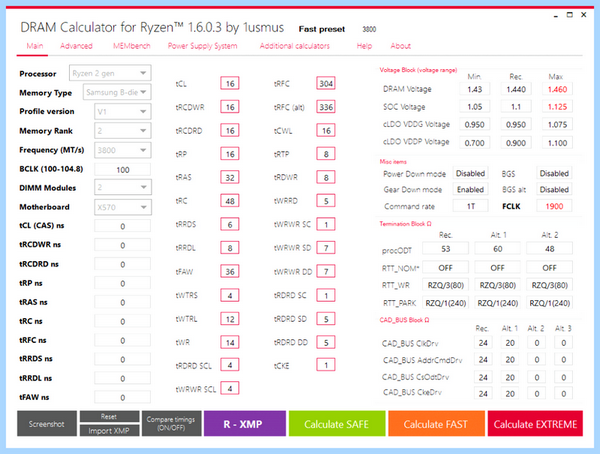Image resolution: width=600 pixels, height=454 pixels.
Task: Open the Frequency (MT/s) dropdown
Action: (x=122, y=150)
